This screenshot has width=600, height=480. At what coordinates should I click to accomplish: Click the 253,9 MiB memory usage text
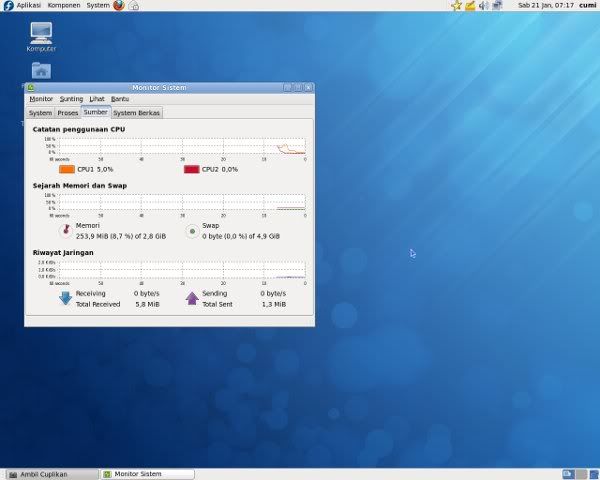click(x=121, y=236)
